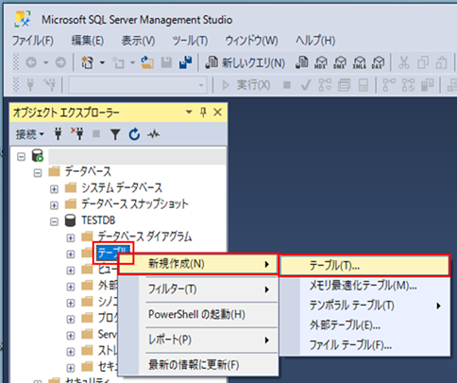The width and height of the screenshot is (457, 383).
Task: Expand the データベース ダイアグラム folder
Action: (x=70, y=238)
